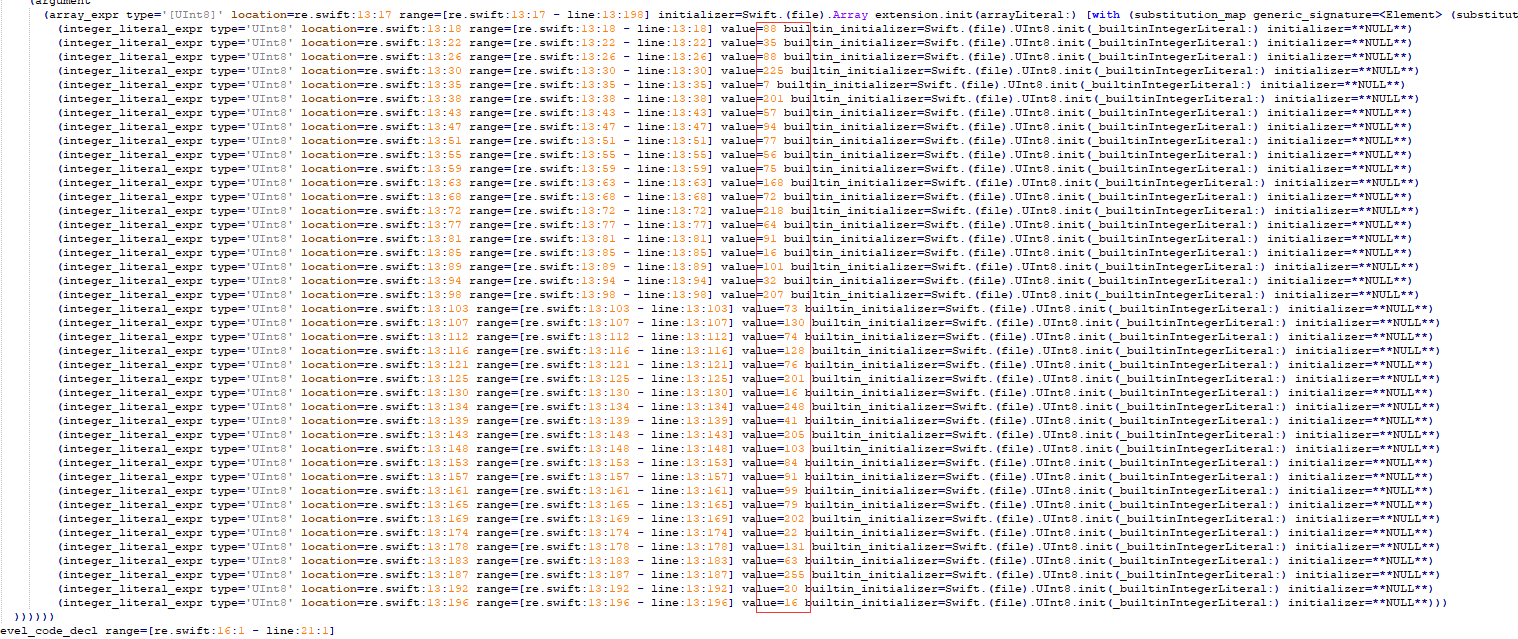This screenshot has width=1518, height=639.
Task: Click the 'array_expr' keyword on the second line
Action: [x=84, y=14]
